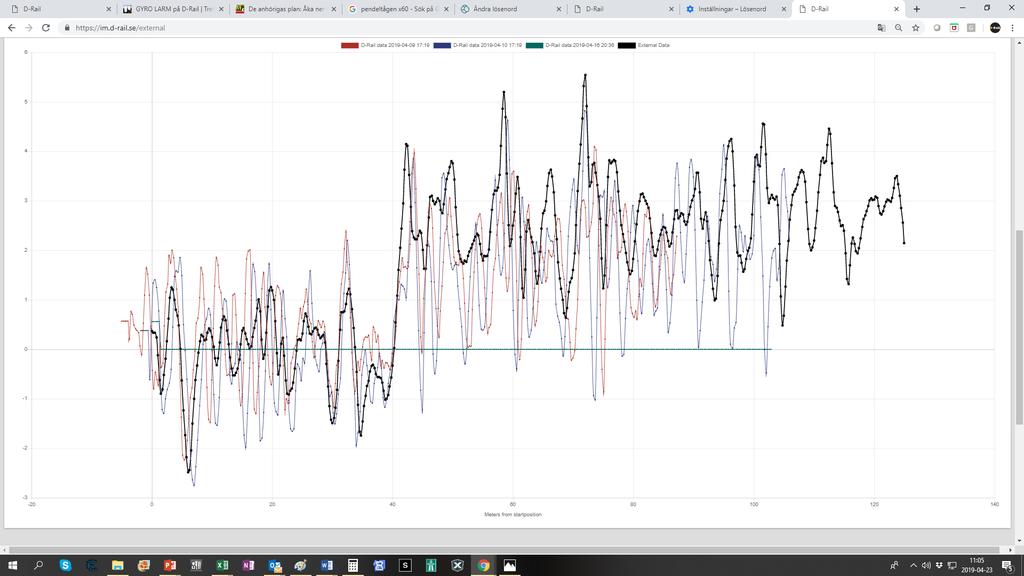Image resolution: width=1024 pixels, height=576 pixels.
Task: Open Skype from the taskbar
Action: [x=65, y=565]
